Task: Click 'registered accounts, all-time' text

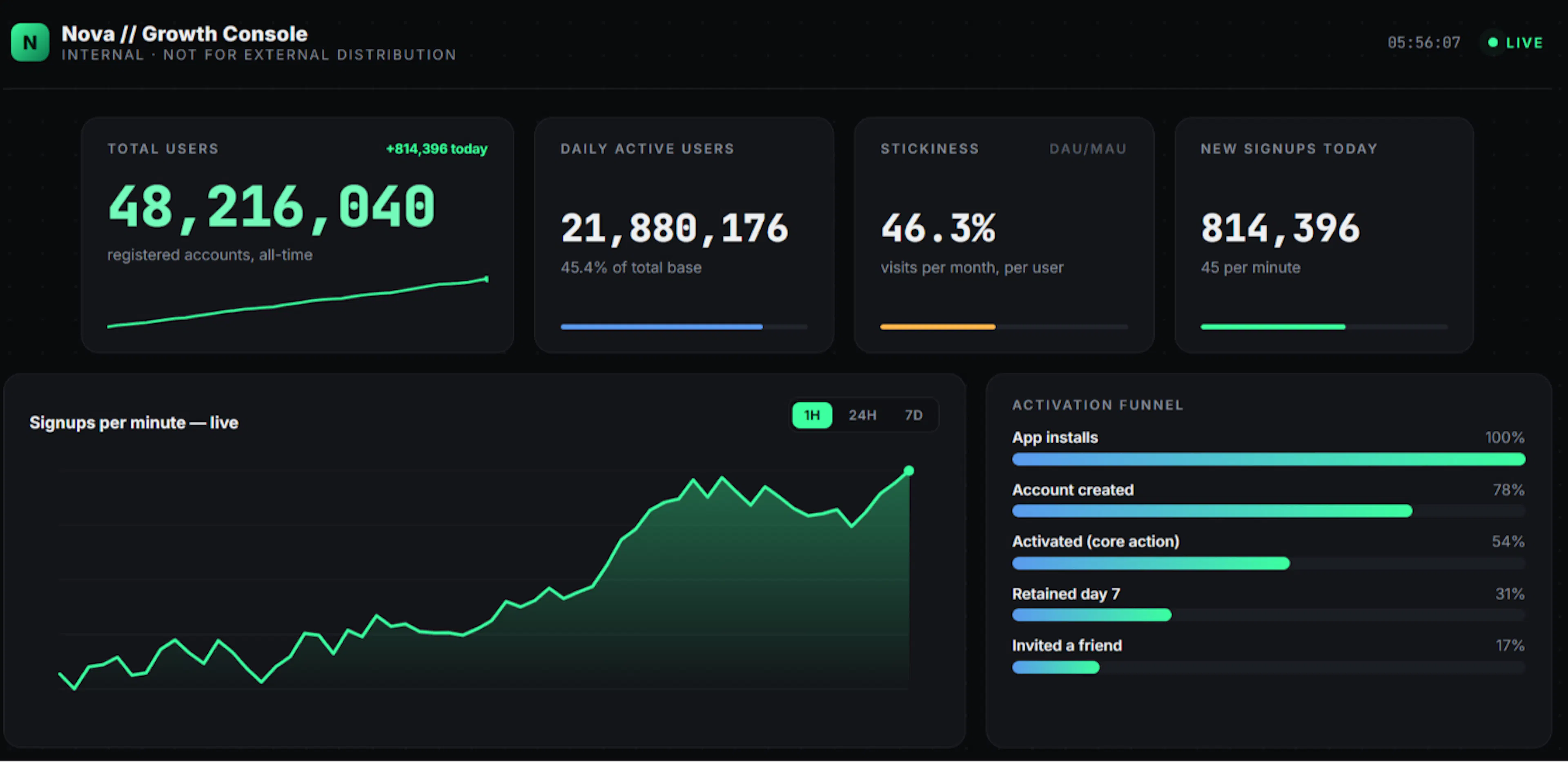Action: point(210,255)
